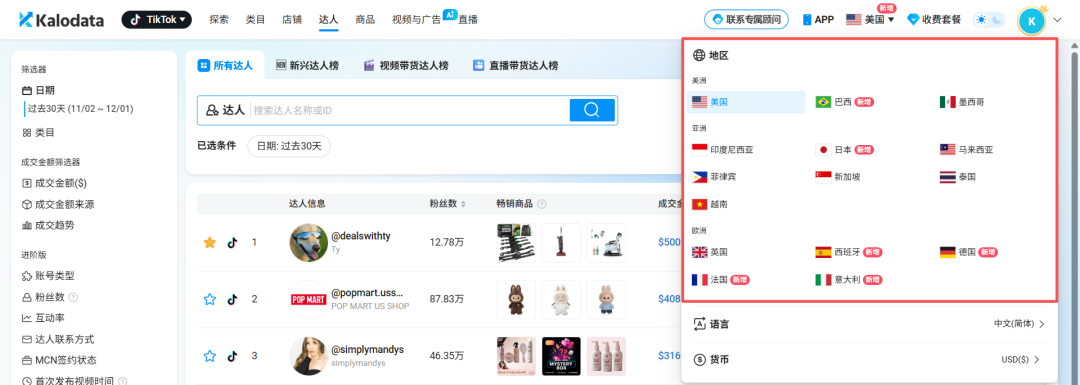The width and height of the screenshot is (1080, 385).
Task: Select 墨西哥 region
Action: pos(962,102)
